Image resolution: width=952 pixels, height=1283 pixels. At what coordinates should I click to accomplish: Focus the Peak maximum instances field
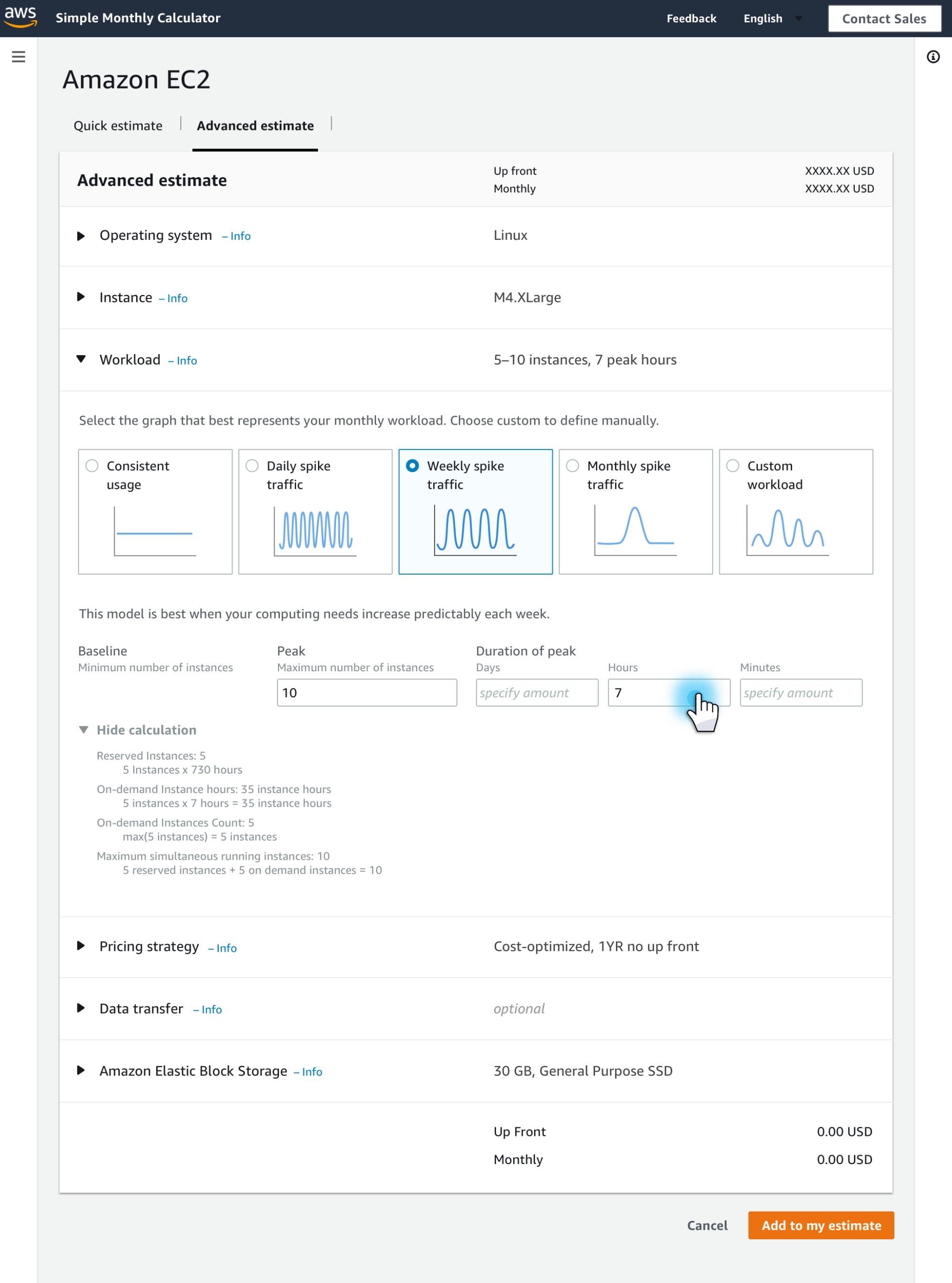[x=367, y=692]
